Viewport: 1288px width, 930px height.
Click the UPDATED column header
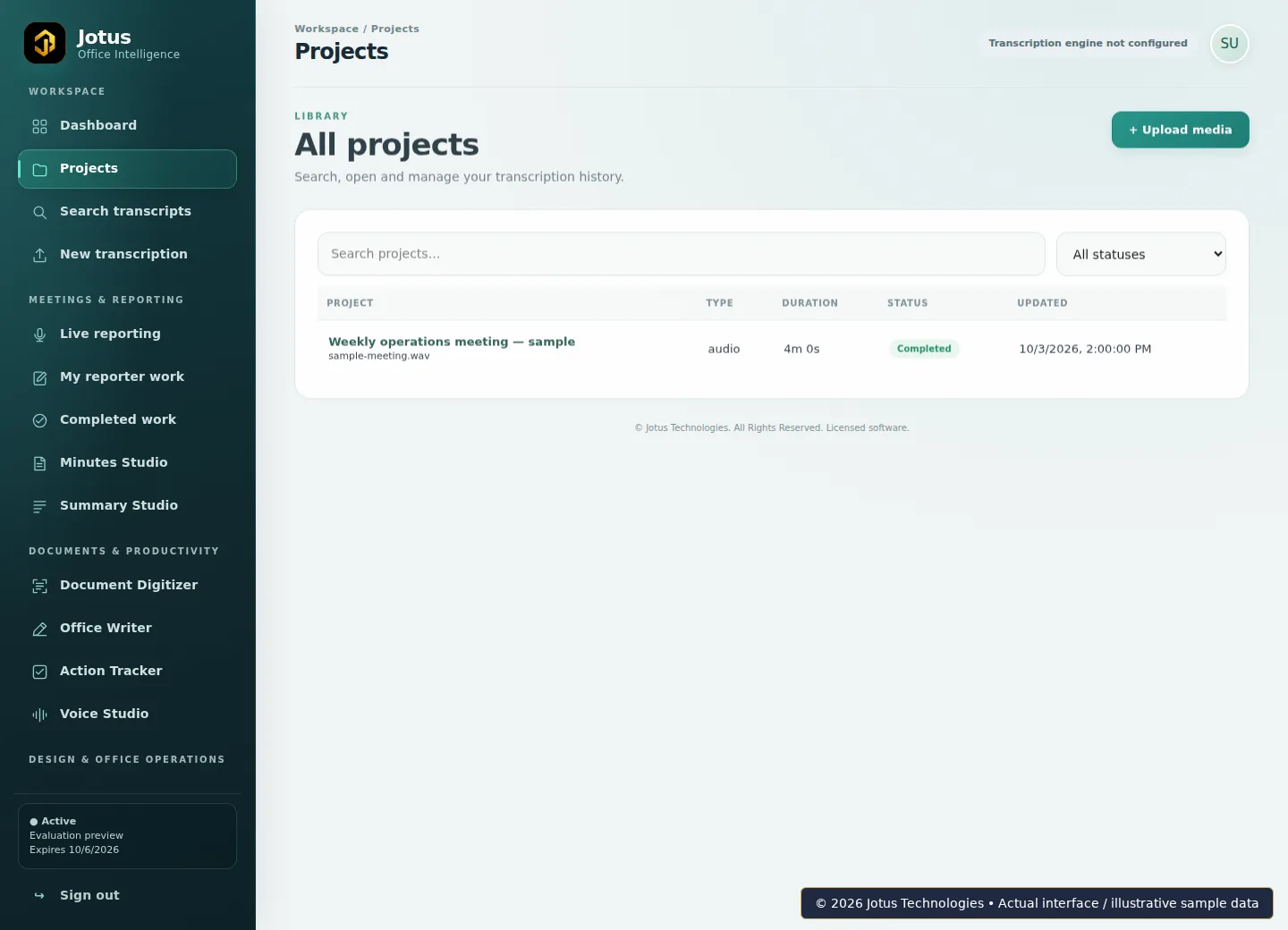(x=1042, y=303)
